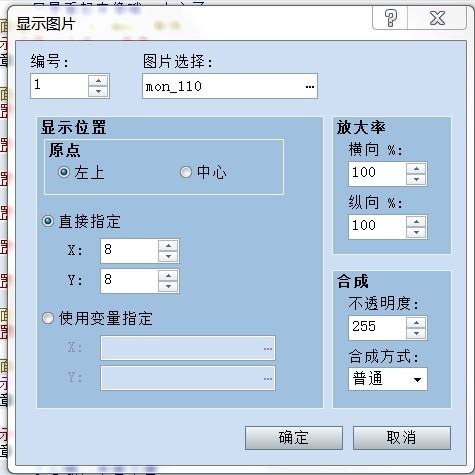
Task: Open picture browser via mon_110 ellipsis button
Action: (310, 87)
